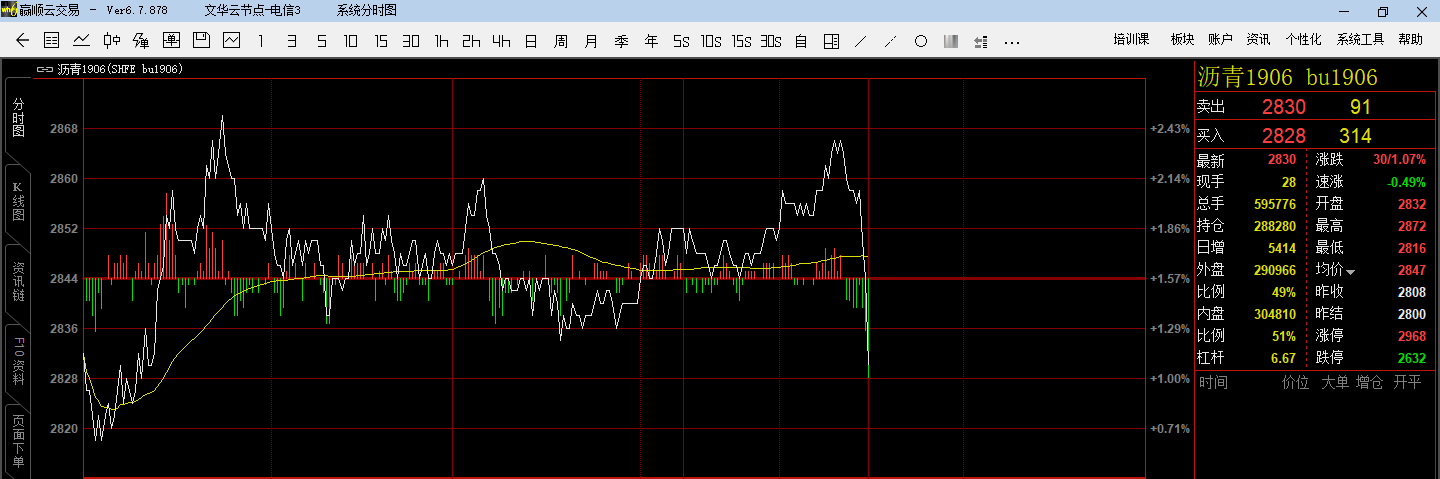Select the time-sharing line chart icon
The width and height of the screenshot is (1440, 479).
[x=82, y=41]
